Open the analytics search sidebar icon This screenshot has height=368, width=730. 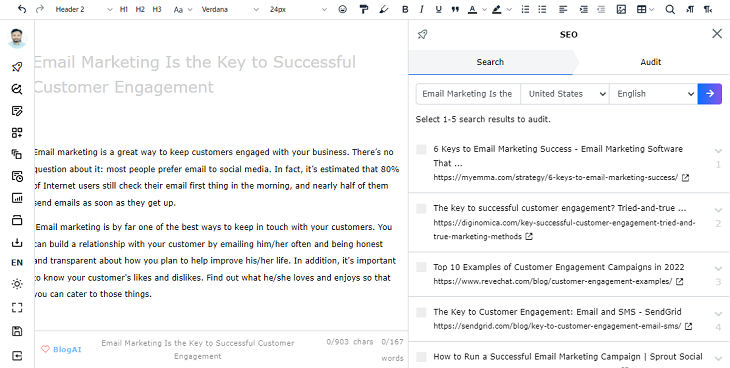17,89
